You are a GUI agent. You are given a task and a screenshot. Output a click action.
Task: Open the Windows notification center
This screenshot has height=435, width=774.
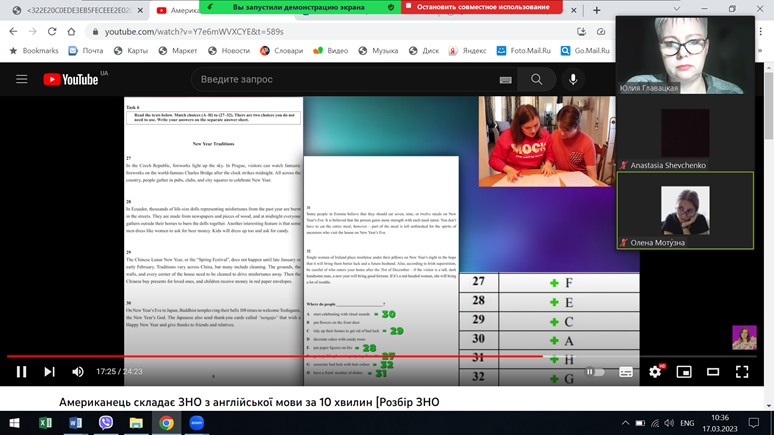click(x=753, y=423)
